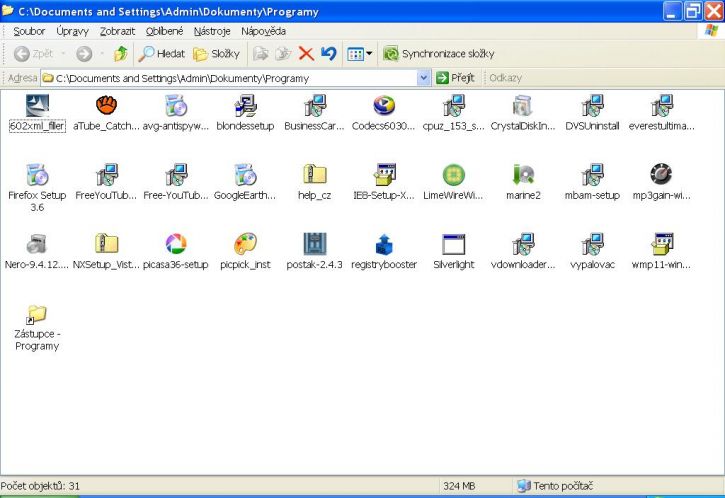Screen dimensions: 725x498
Task: Open the Úpravy menu
Action: [72, 31]
